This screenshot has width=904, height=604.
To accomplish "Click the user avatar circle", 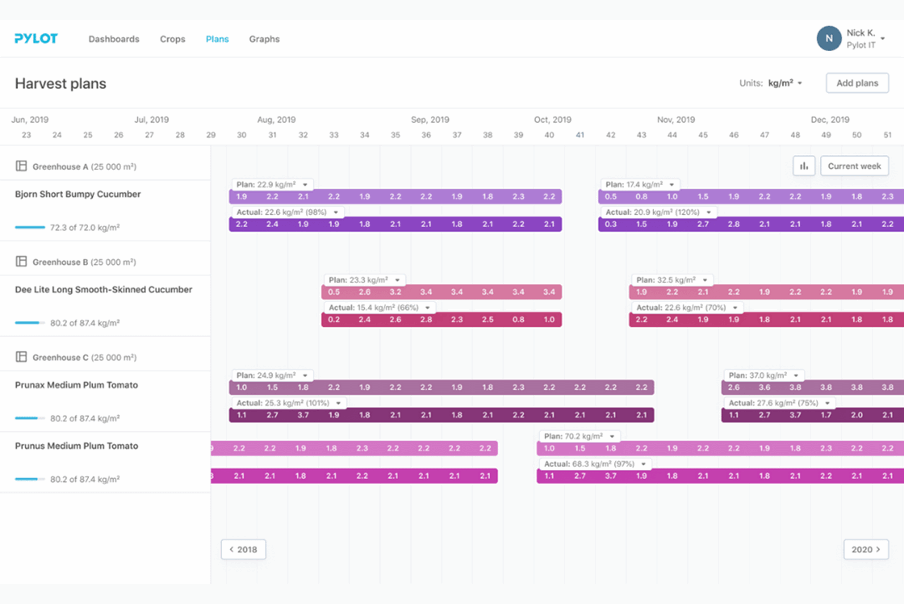I will 828,39.
